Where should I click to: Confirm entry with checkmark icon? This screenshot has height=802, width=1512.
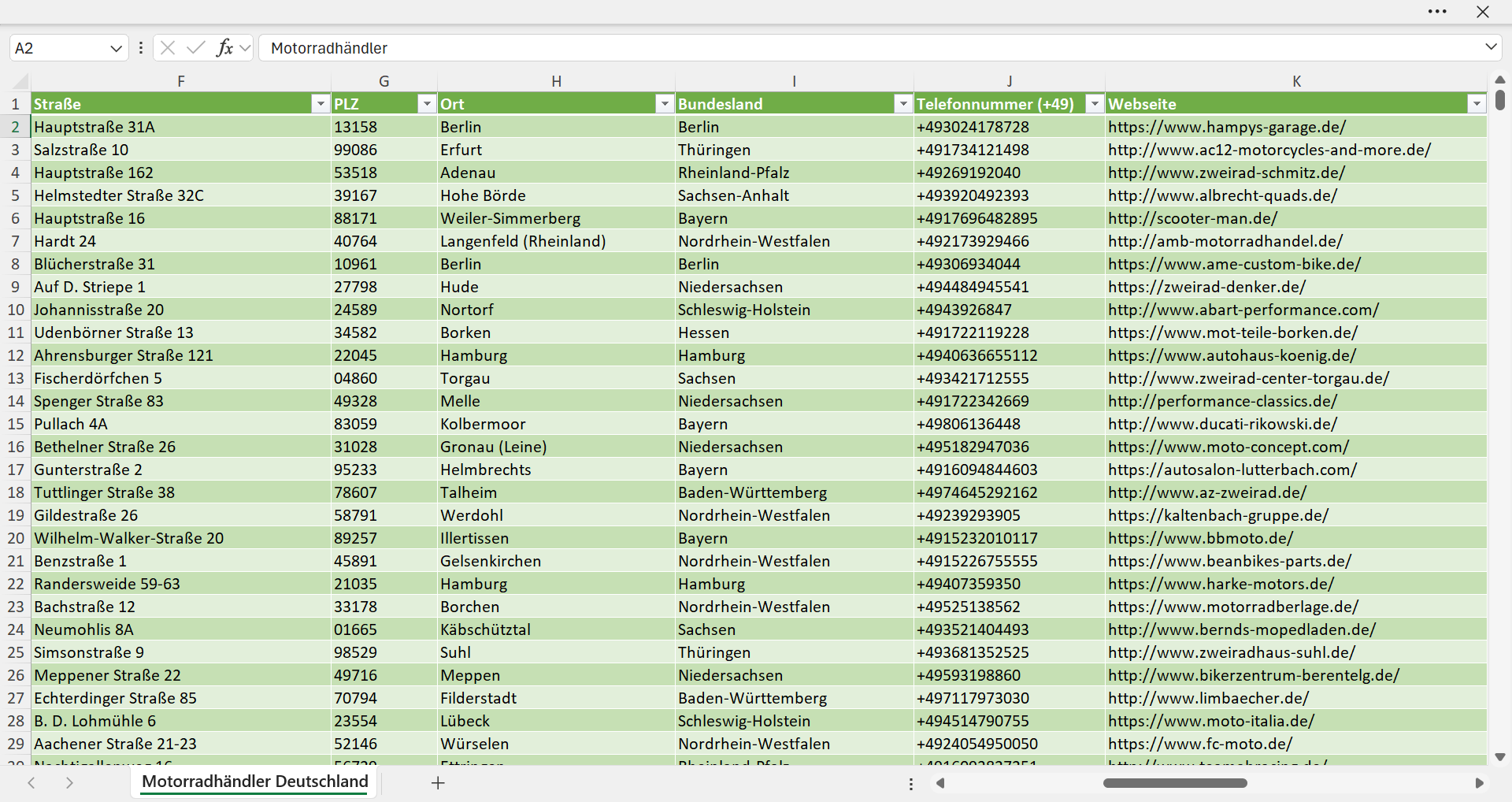(195, 48)
